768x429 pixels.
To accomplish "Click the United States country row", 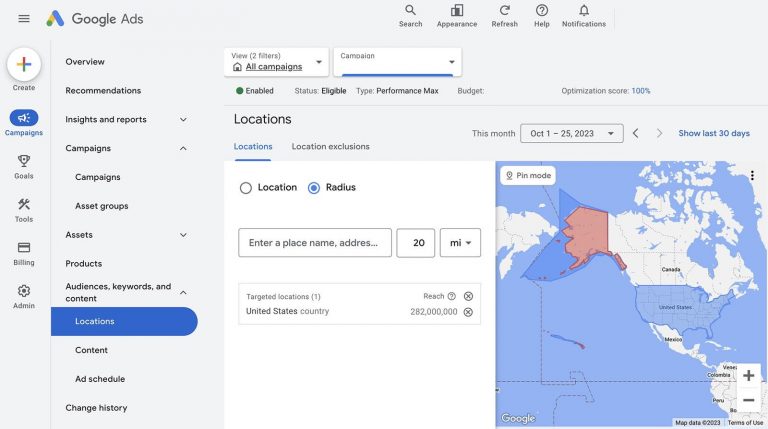I will (359, 311).
